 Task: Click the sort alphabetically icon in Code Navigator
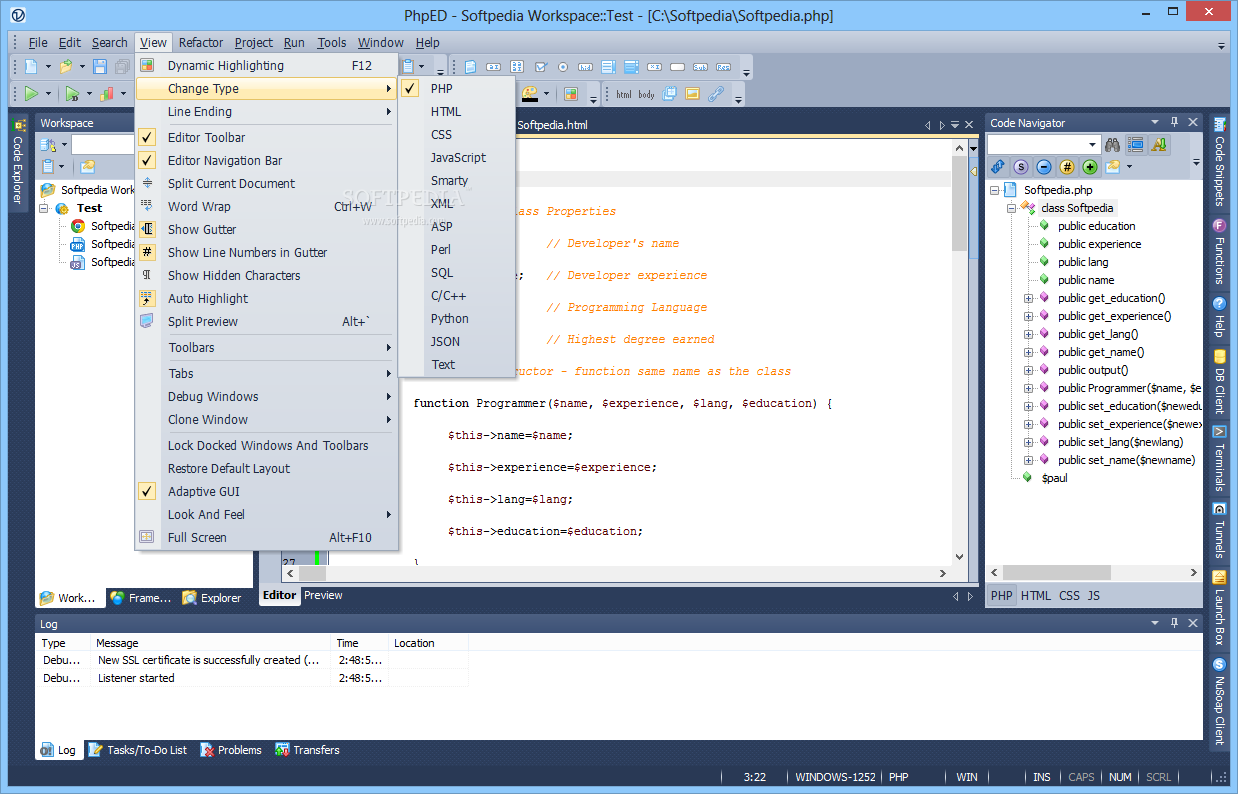click(x=1158, y=145)
